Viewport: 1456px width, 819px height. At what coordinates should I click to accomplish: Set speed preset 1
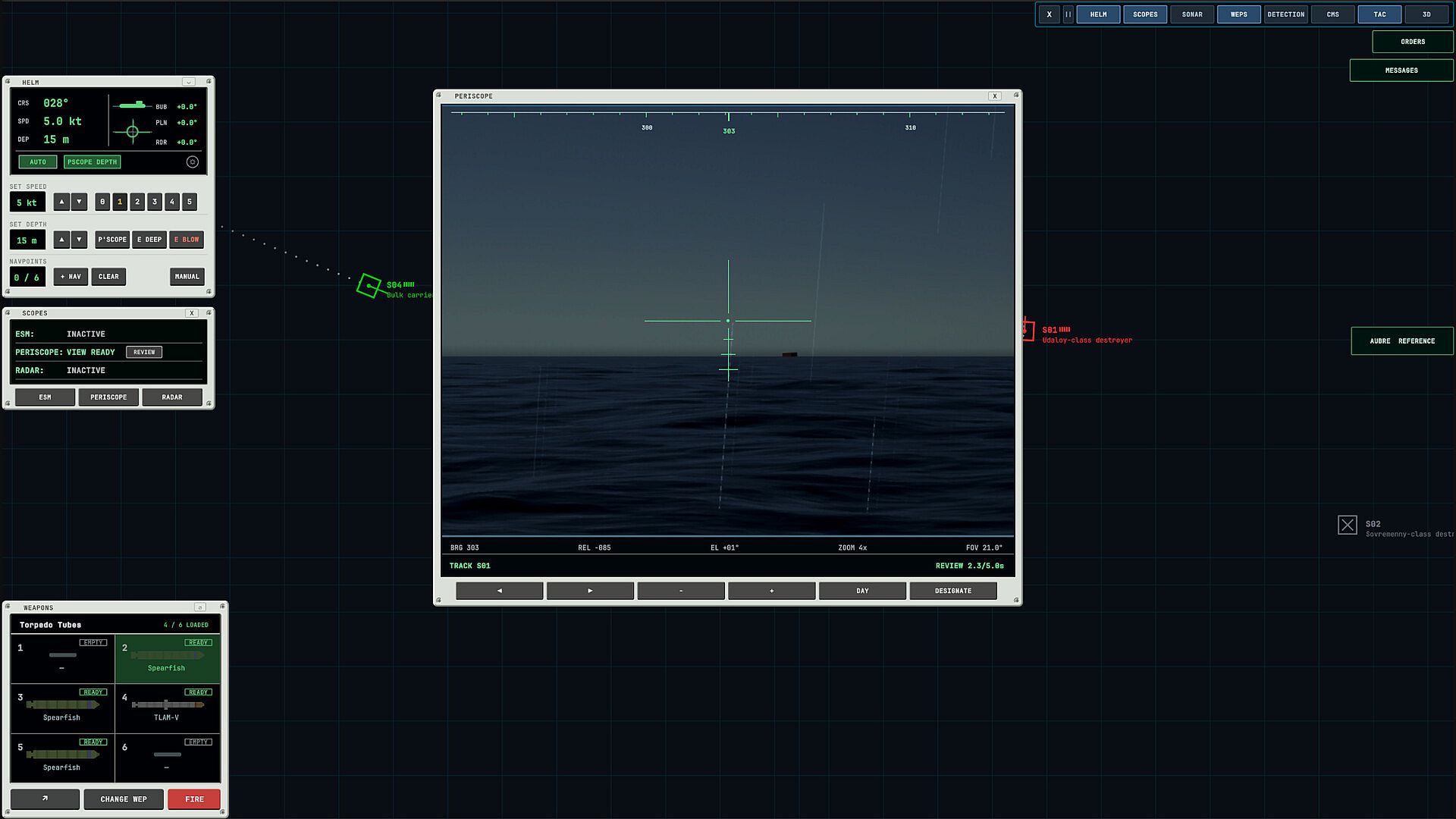click(x=120, y=202)
